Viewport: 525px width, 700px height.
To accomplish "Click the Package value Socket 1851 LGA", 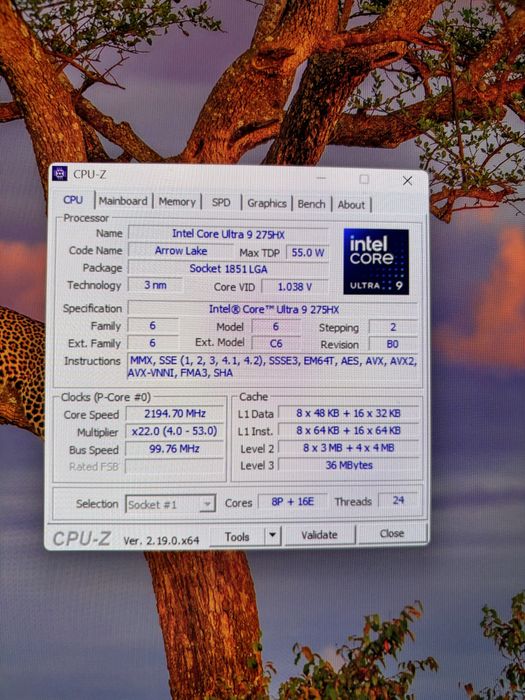I will tap(228, 268).
